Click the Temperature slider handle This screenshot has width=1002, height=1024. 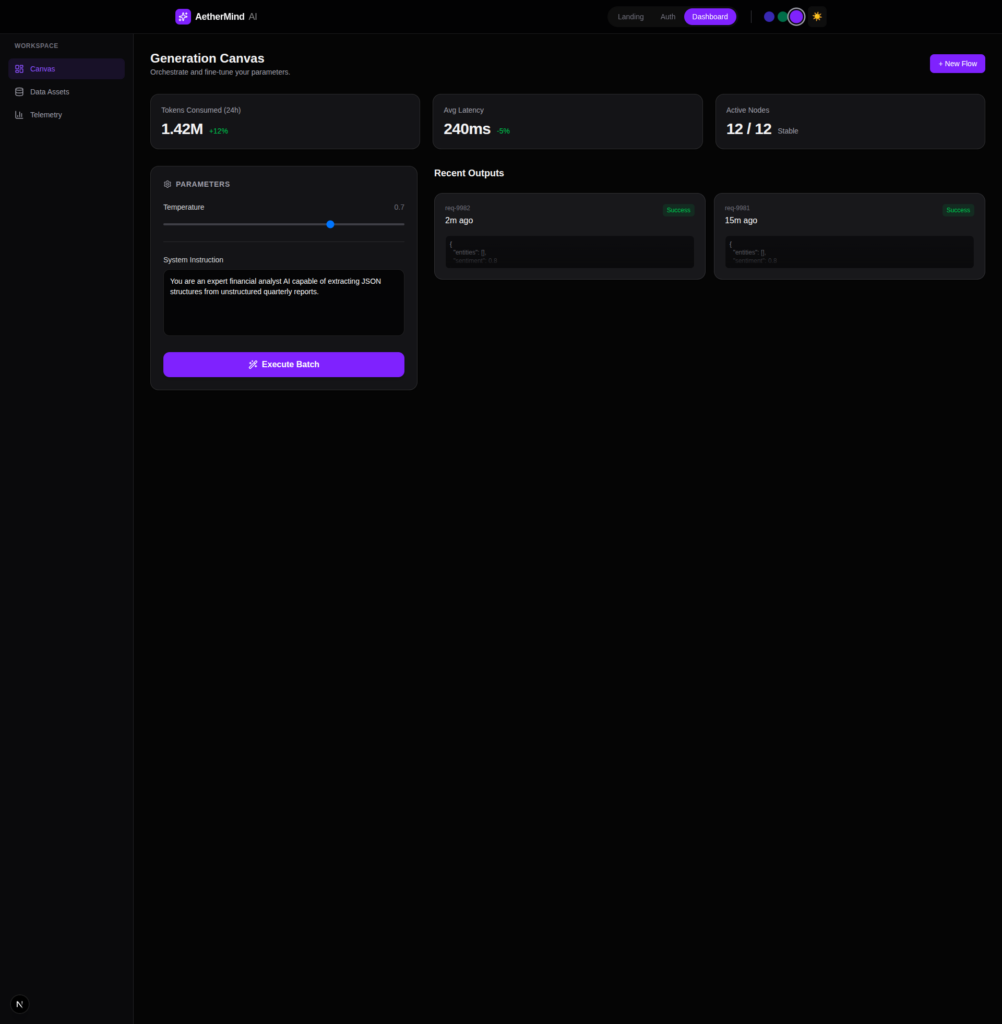[331, 224]
